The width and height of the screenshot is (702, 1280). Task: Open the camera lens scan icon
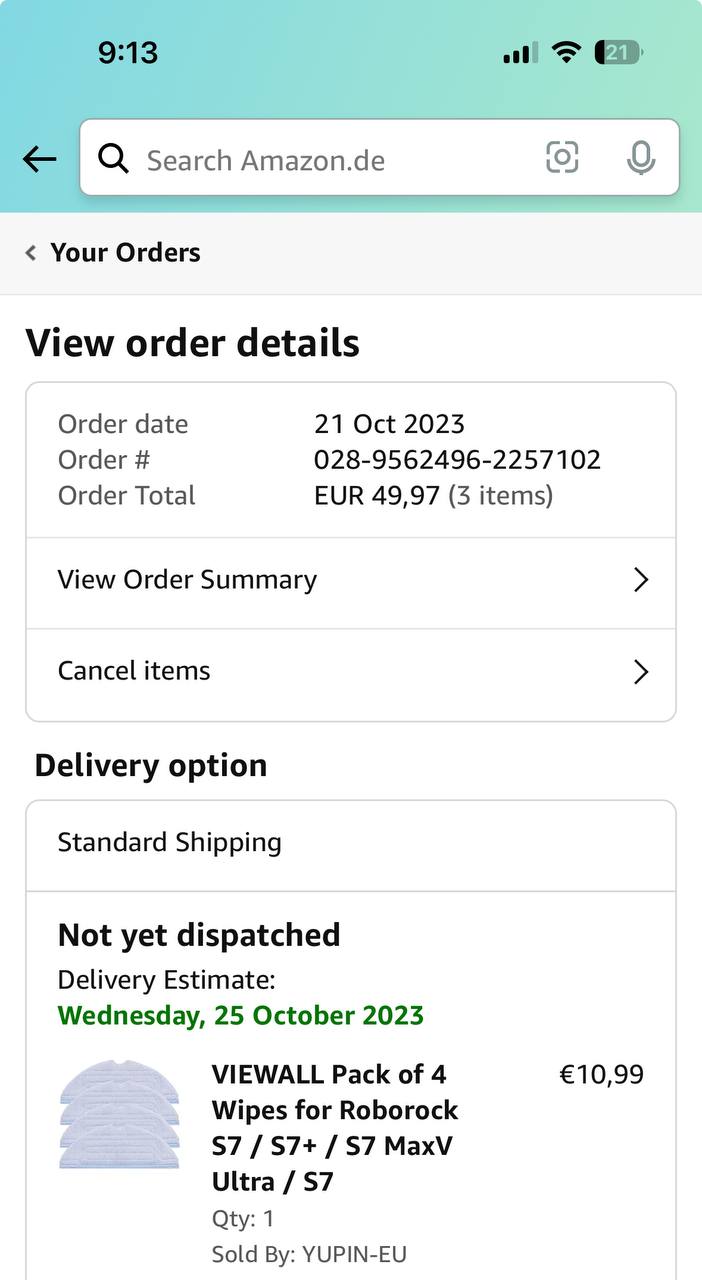tap(562, 157)
